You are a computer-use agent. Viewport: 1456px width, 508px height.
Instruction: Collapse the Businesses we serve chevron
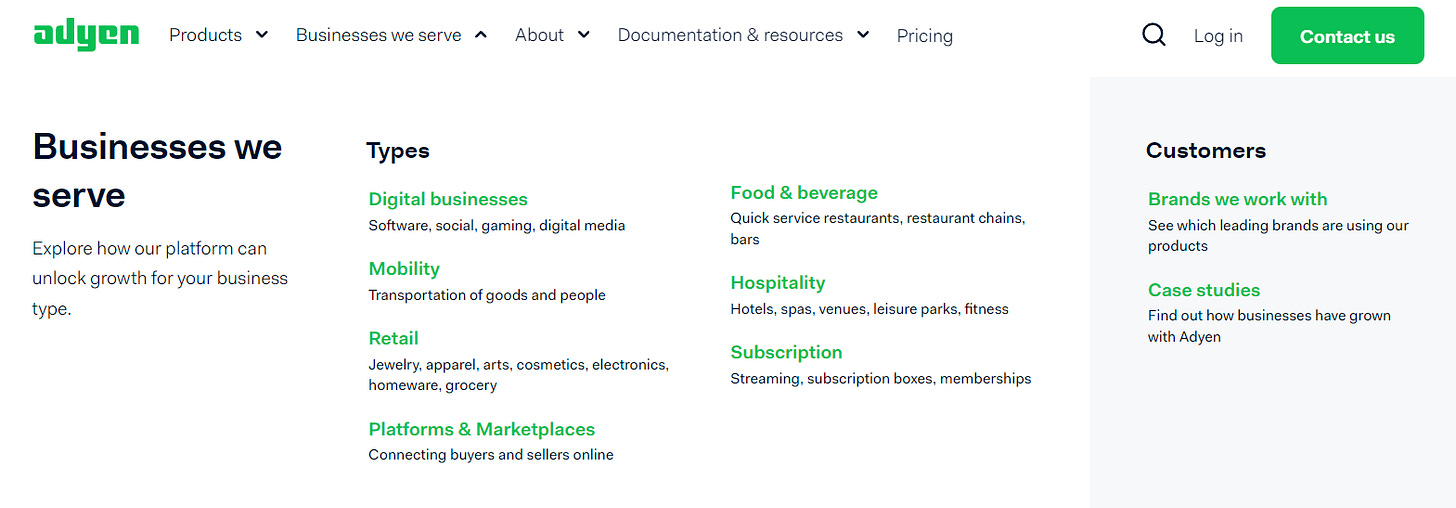[x=481, y=35]
